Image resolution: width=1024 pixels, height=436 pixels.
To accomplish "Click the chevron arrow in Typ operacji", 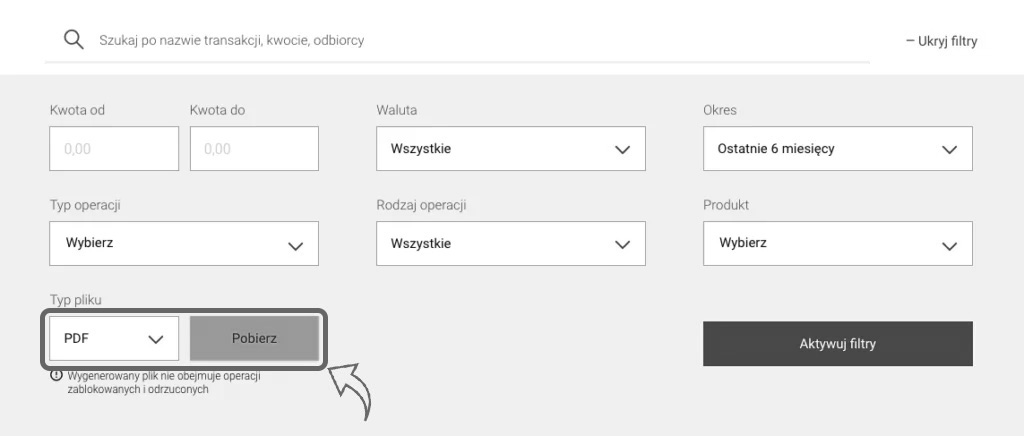I will pos(296,245).
